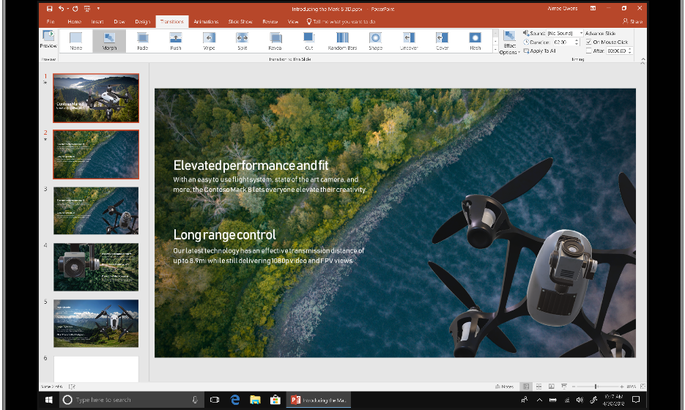Open the Effect Options dropdown
685x410 pixels.
coord(509,42)
